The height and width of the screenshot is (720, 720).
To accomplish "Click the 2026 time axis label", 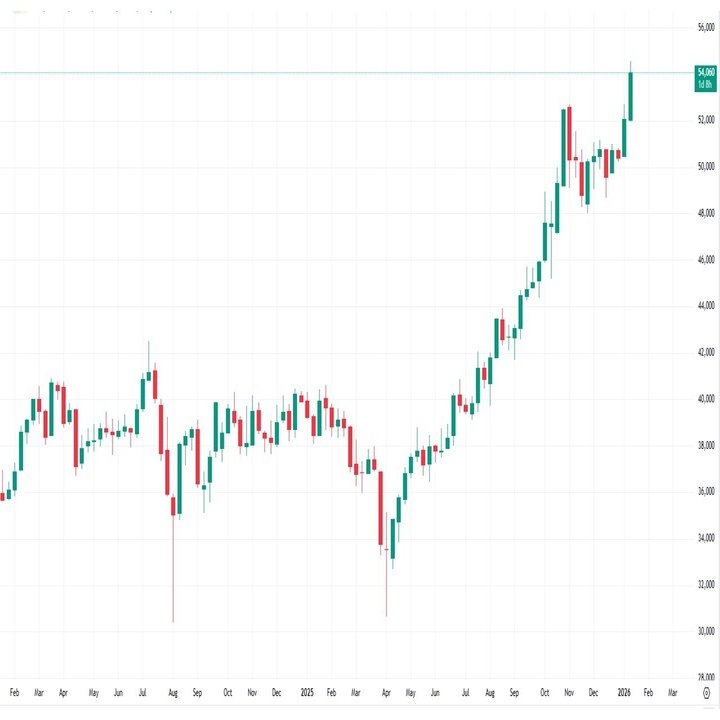I will coord(624,692).
